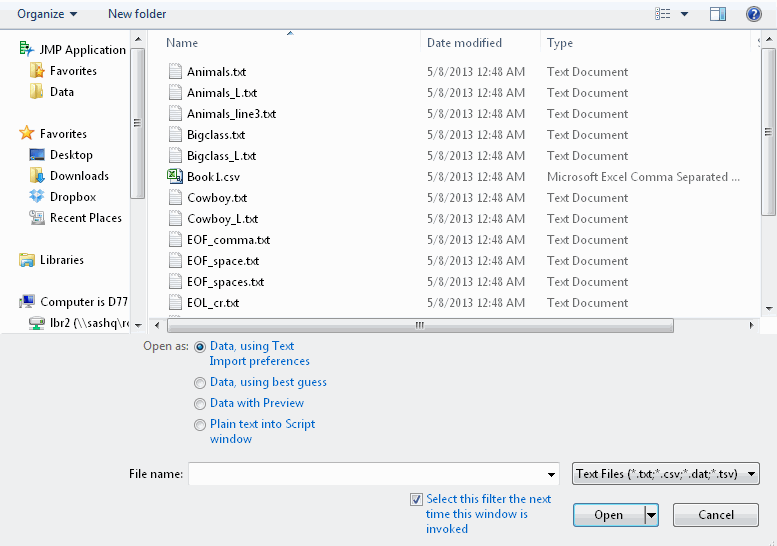The image size is (777, 546).
Task: Click the Cancel button
Action: (716, 515)
